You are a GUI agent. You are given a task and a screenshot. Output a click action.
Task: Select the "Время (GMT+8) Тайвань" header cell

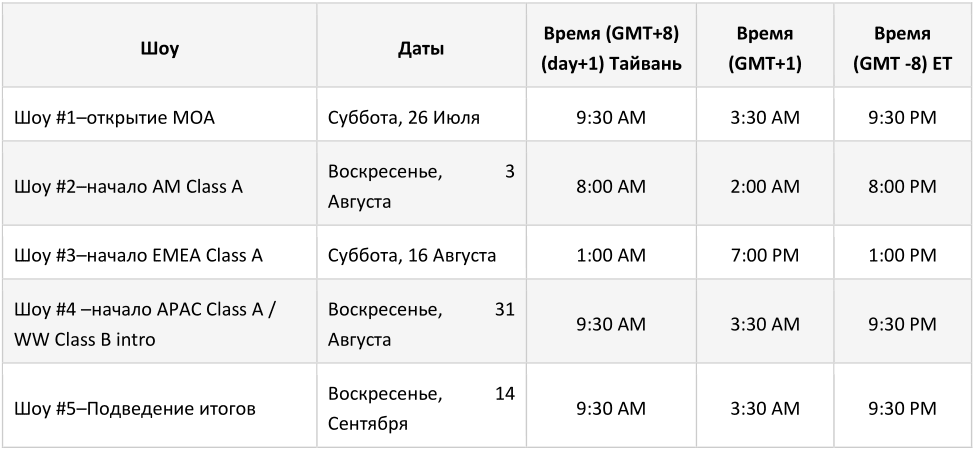coord(611,49)
